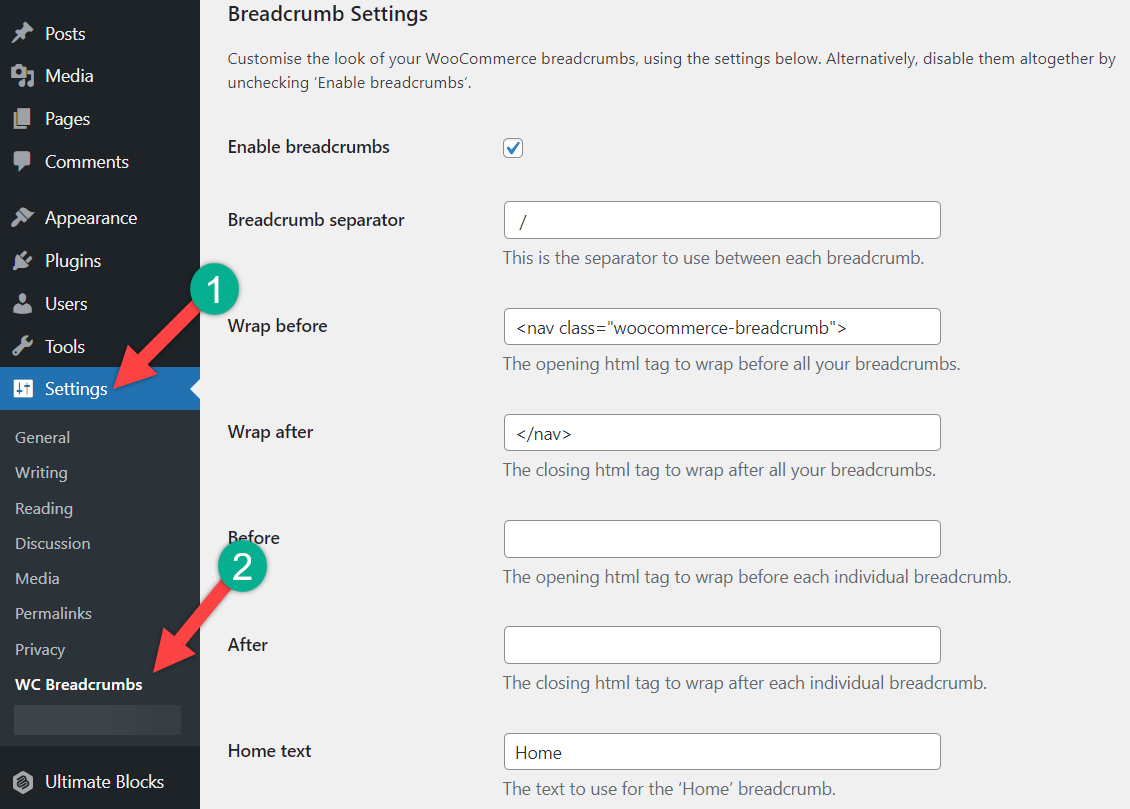
Task: Click the Users person icon
Action: click(x=22, y=303)
